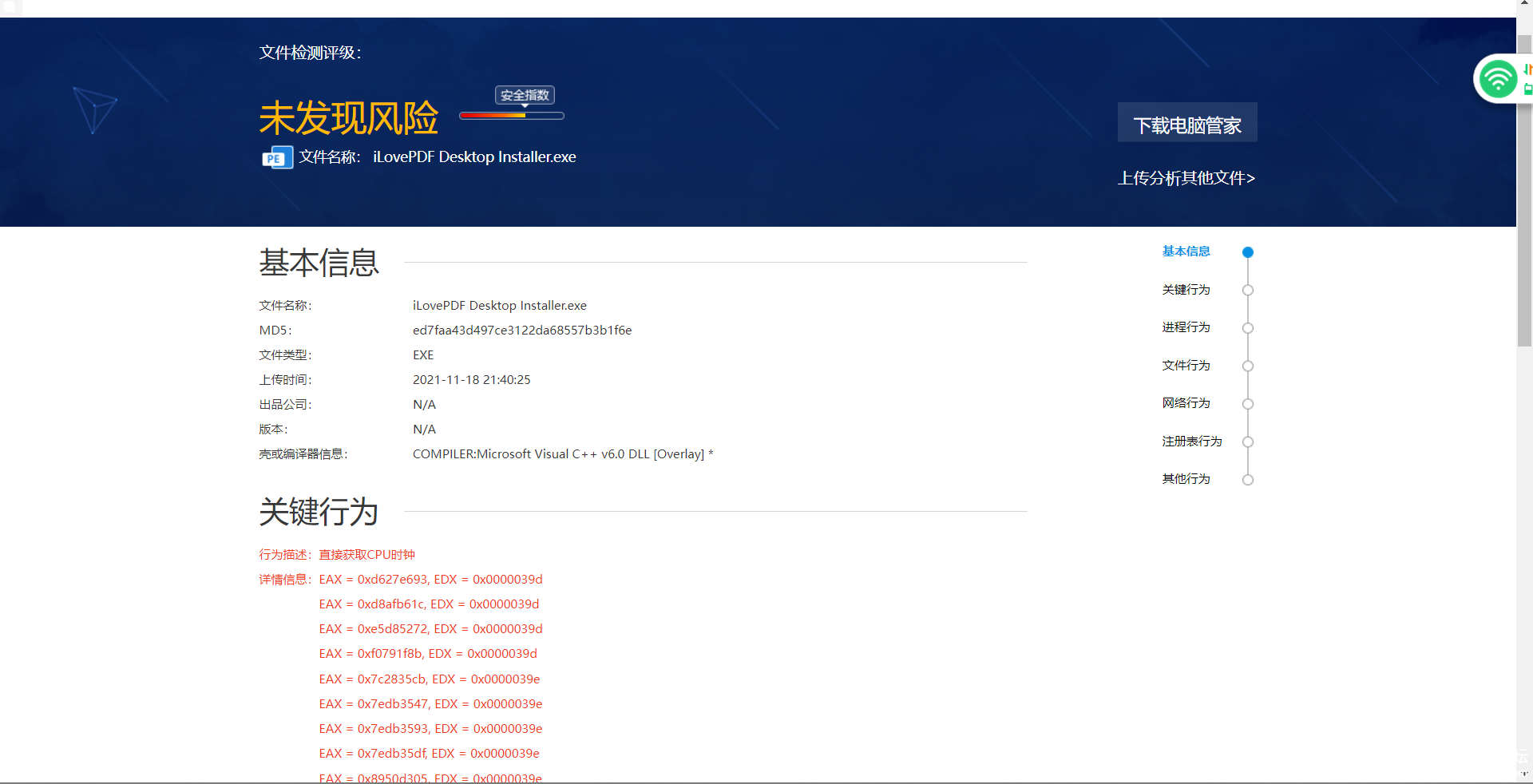
Task: Click the 版本 N/A value
Action: (x=424, y=430)
